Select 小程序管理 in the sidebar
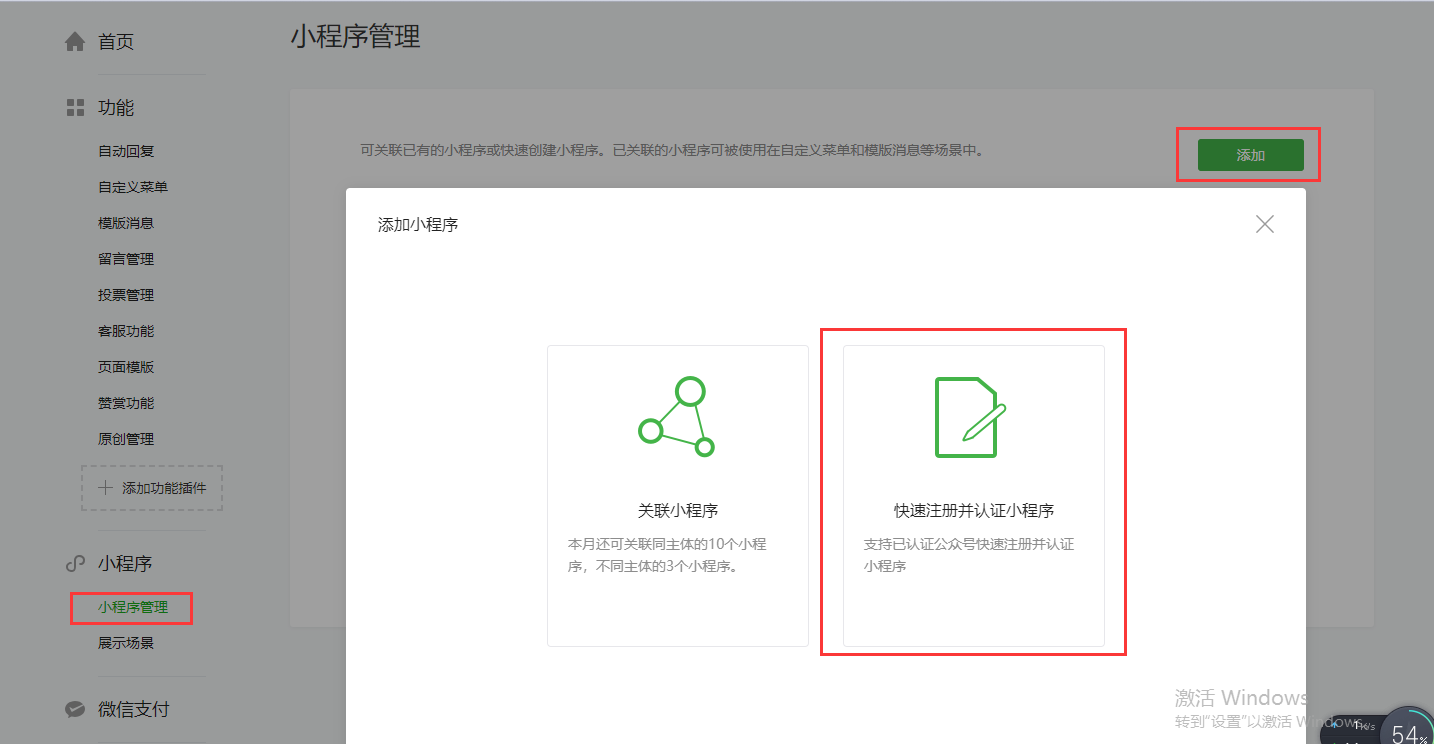The image size is (1434, 744). pos(133,607)
